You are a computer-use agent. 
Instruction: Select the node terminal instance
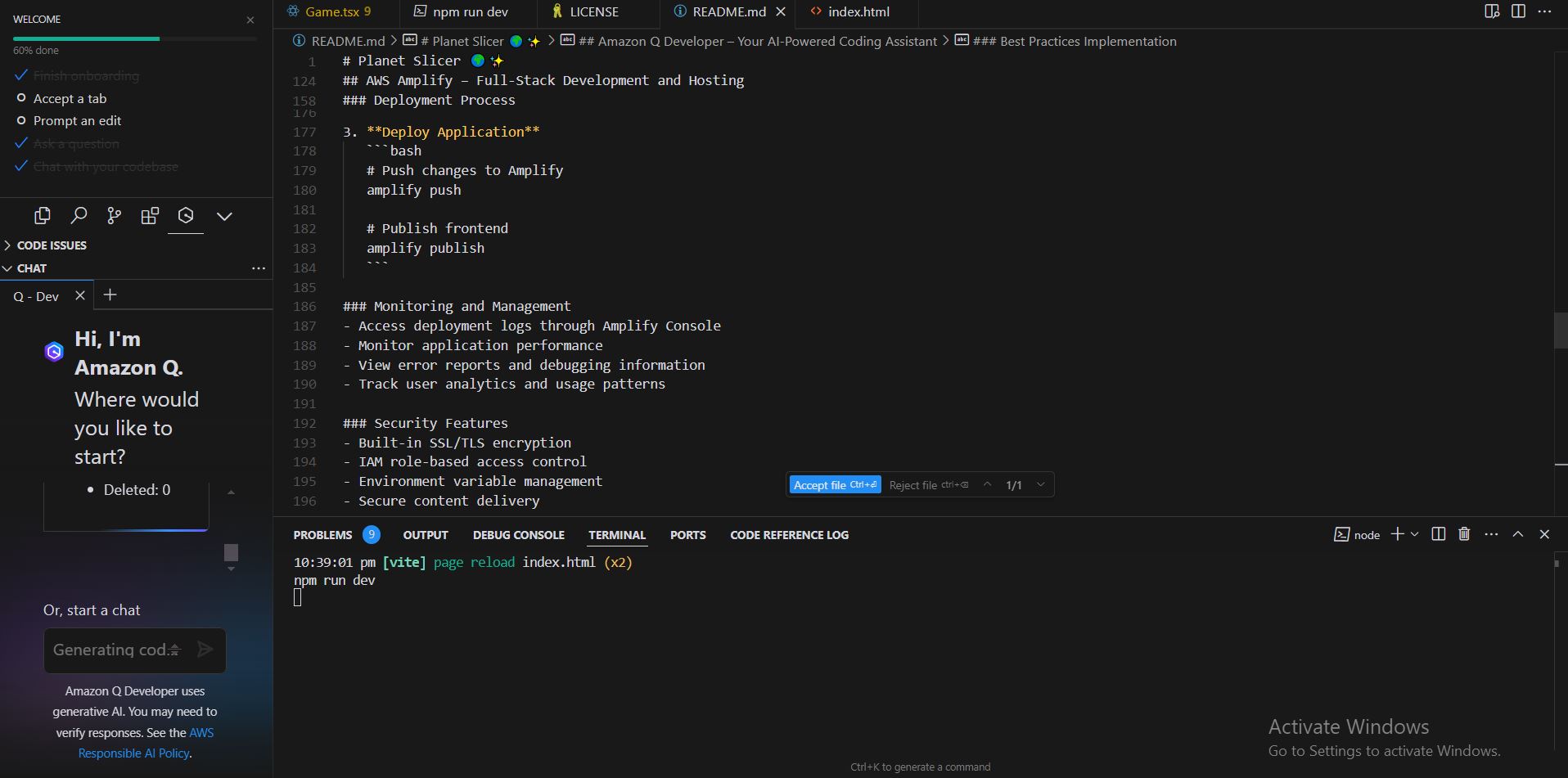click(1357, 535)
